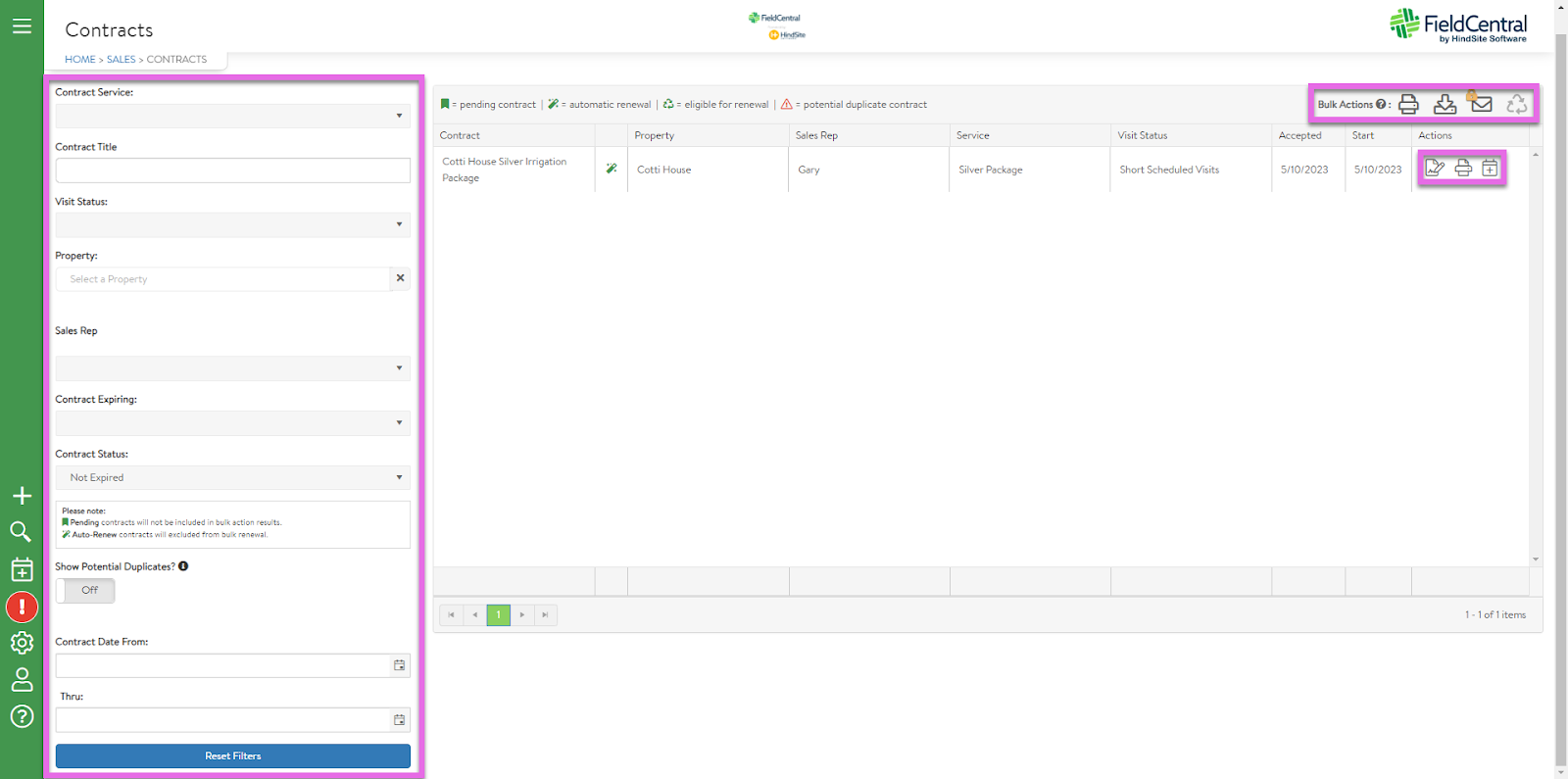Click into the Contract Title field

pos(233,170)
